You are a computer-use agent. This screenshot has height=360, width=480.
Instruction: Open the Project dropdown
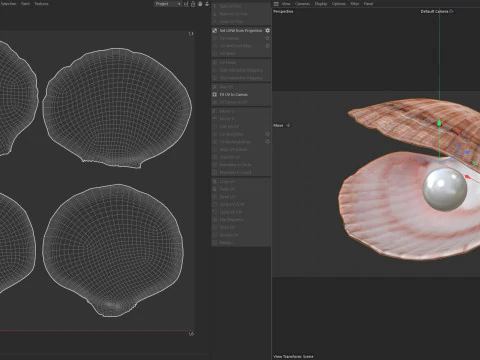(168, 4)
